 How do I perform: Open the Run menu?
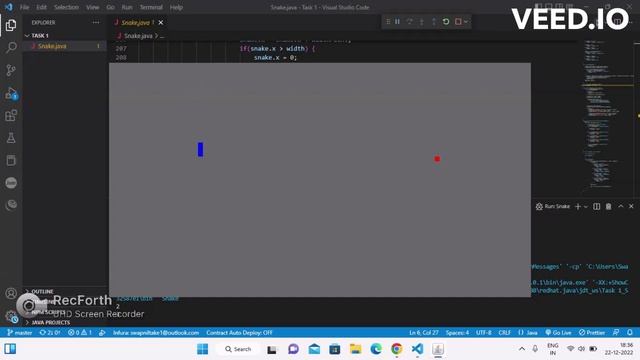(127, 7)
